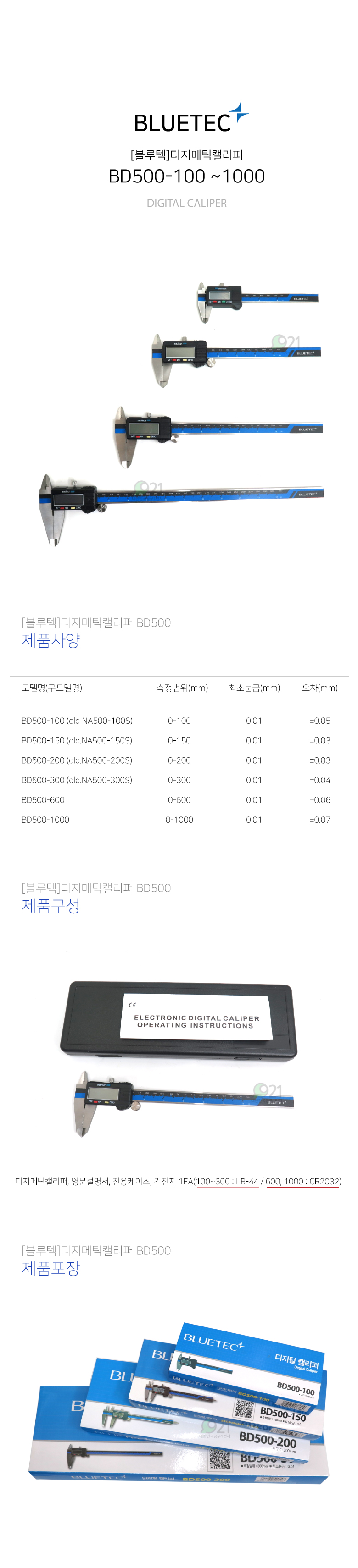Click the 제품포장 section heading
Image resolution: width=358 pixels, height=1568 pixels.
(50, 1268)
